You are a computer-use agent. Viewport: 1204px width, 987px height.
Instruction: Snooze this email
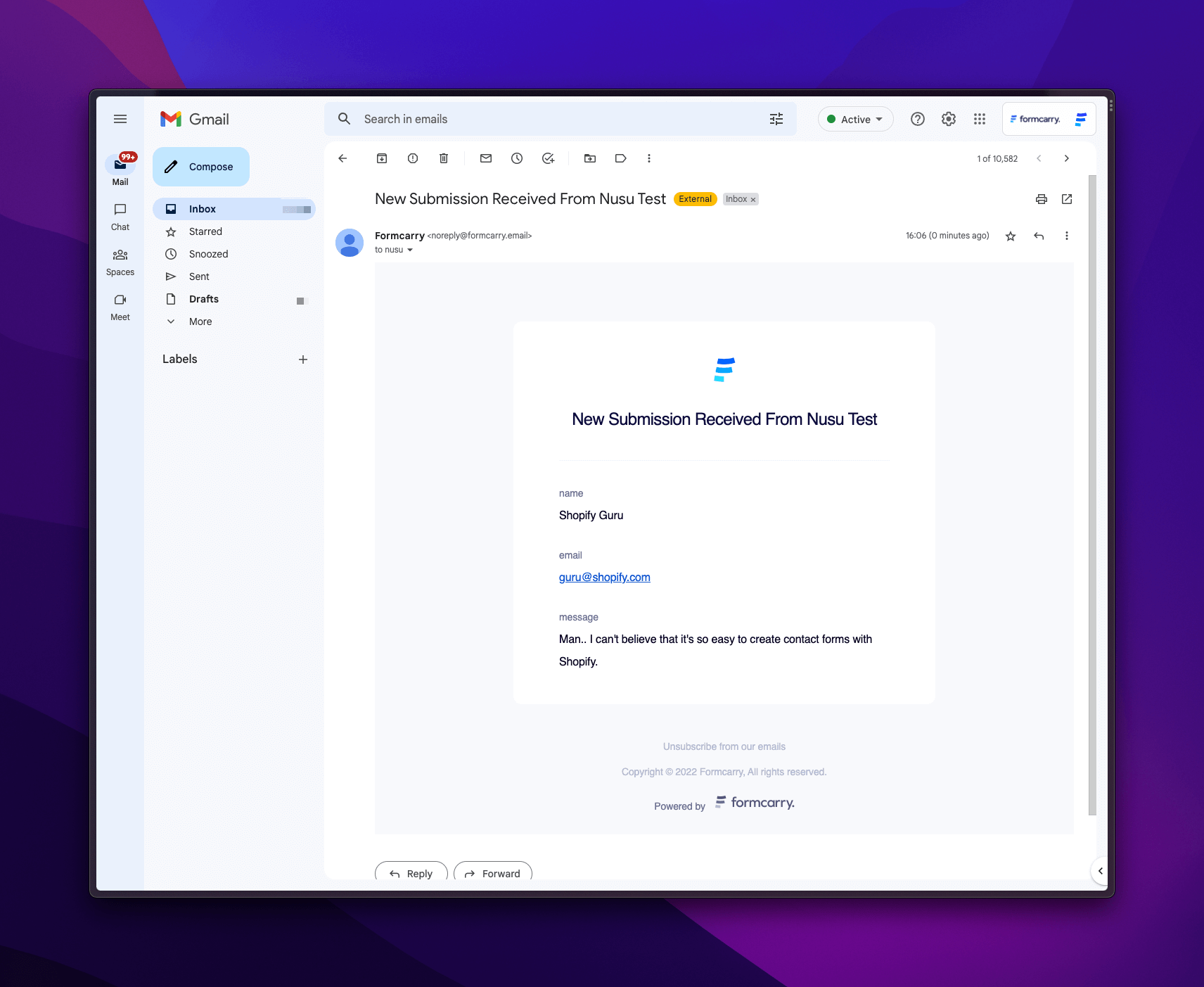[x=517, y=158]
